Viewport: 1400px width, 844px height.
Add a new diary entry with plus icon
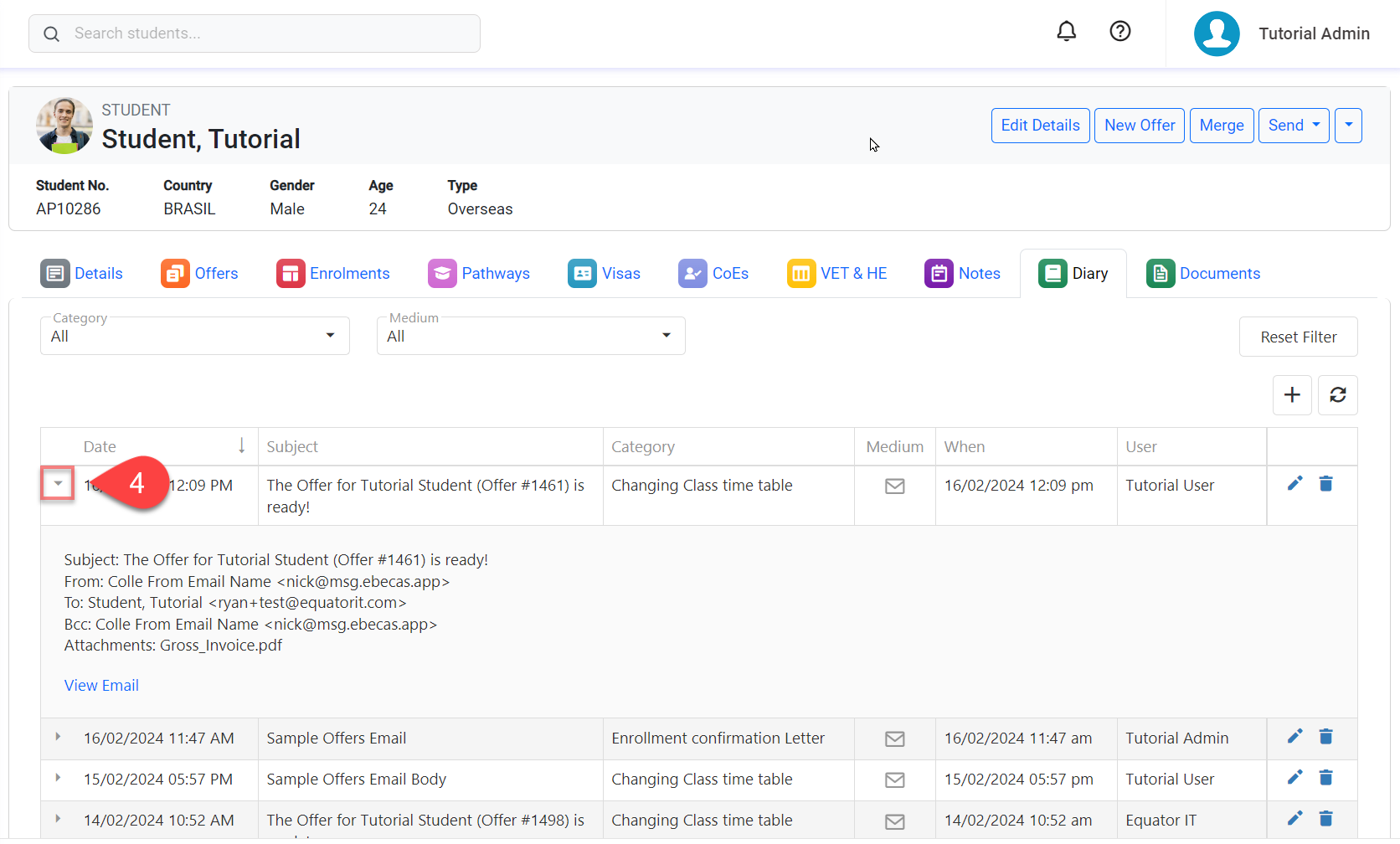pyautogui.click(x=1292, y=395)
